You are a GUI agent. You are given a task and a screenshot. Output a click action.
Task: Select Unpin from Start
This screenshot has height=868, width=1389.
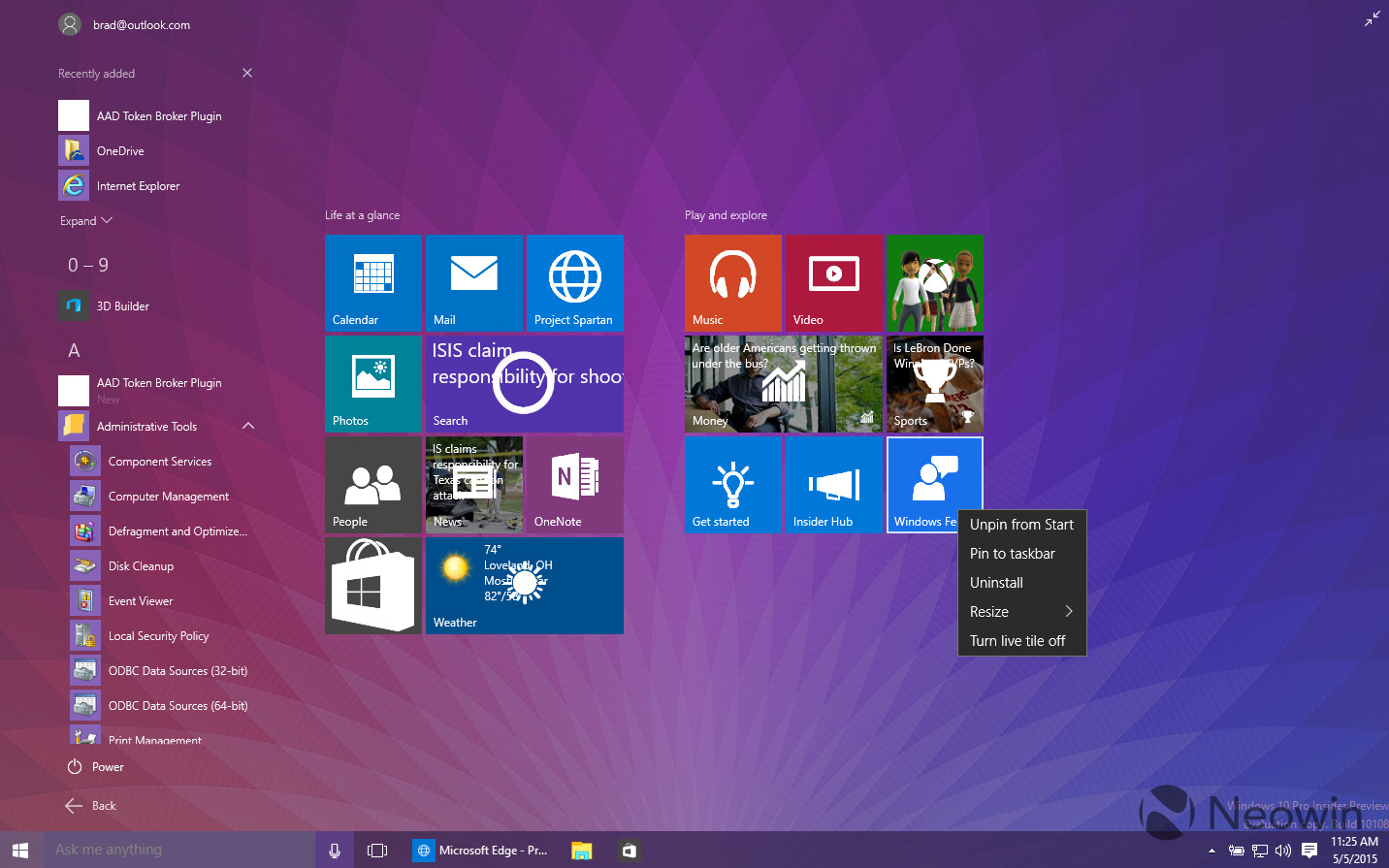point(1021,525)
